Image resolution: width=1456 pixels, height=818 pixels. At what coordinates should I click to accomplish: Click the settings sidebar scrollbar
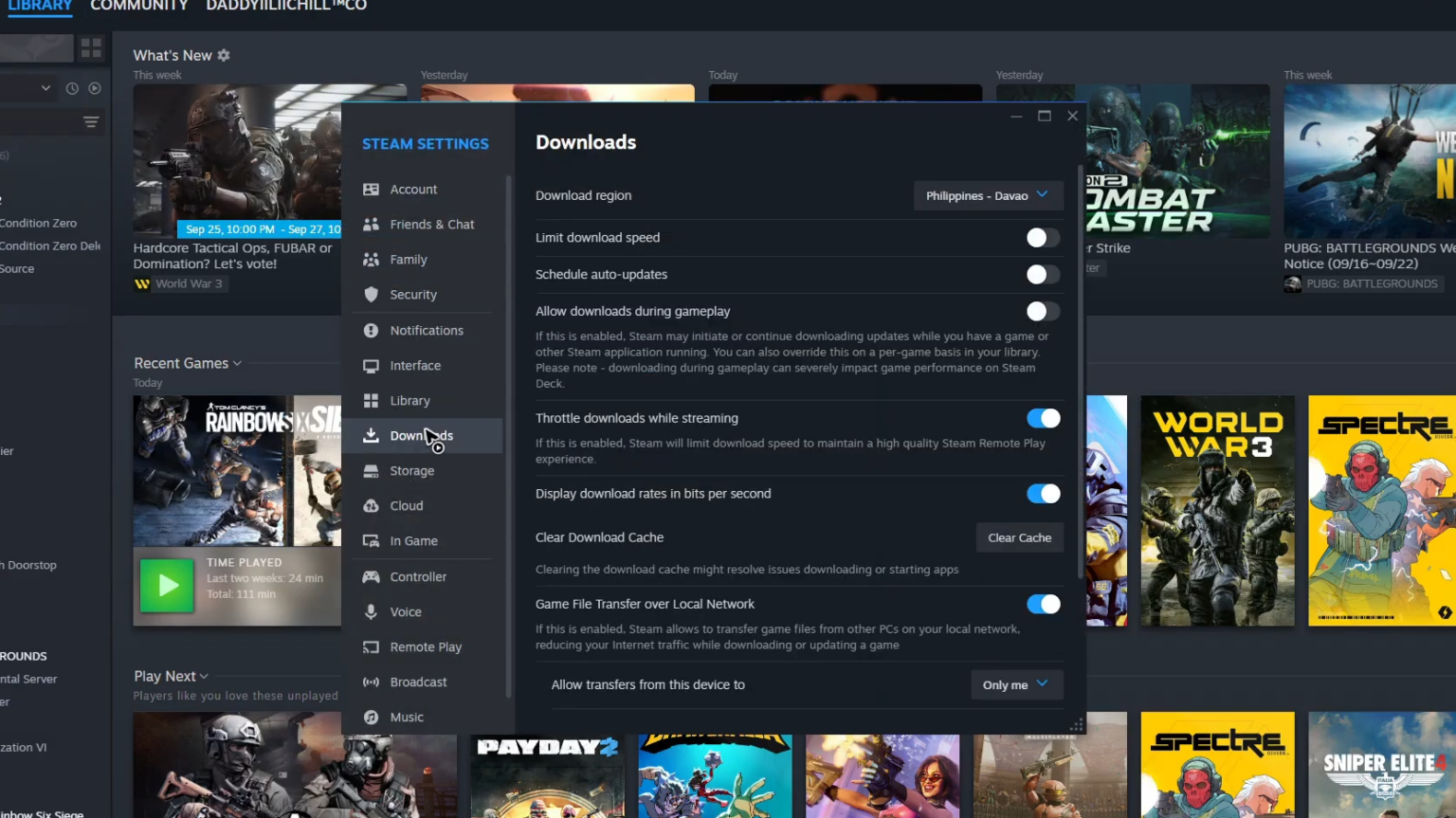pyautogui.click(x=508, y=436)
